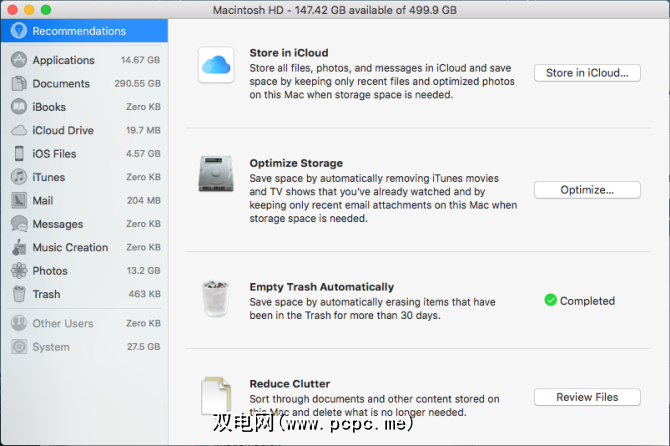Image resolution: width=670 pixels, height=446 pixels.
Task: Click the large iCloud icon
Action: [216, 65]
